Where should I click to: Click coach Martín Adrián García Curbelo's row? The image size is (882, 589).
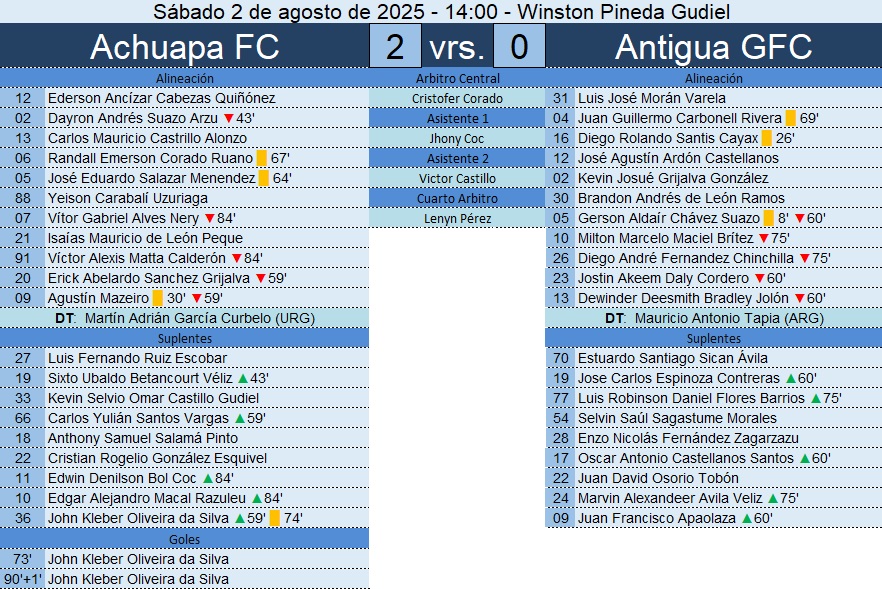pyautogui.click(x=185, y=318)
